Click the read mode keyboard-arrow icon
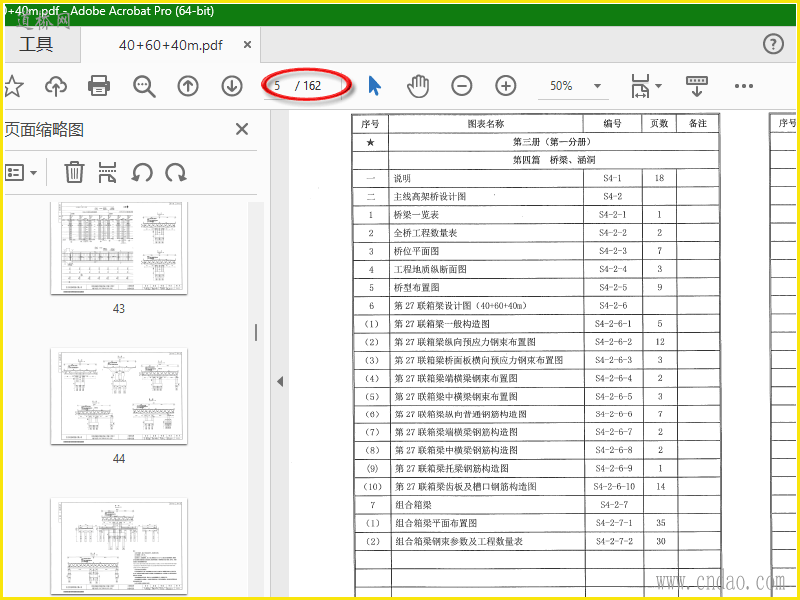The width and height of the screenshot is (800, 600). point(697,86)
